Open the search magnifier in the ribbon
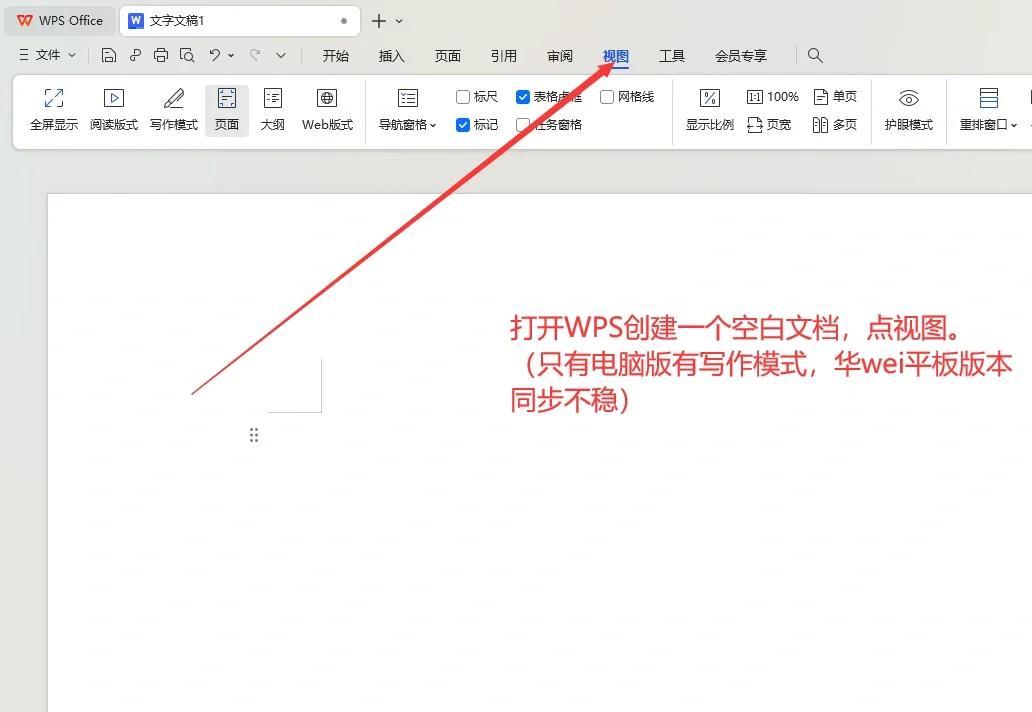Screen dimensions: 1032x712 [x=815, y=55]
